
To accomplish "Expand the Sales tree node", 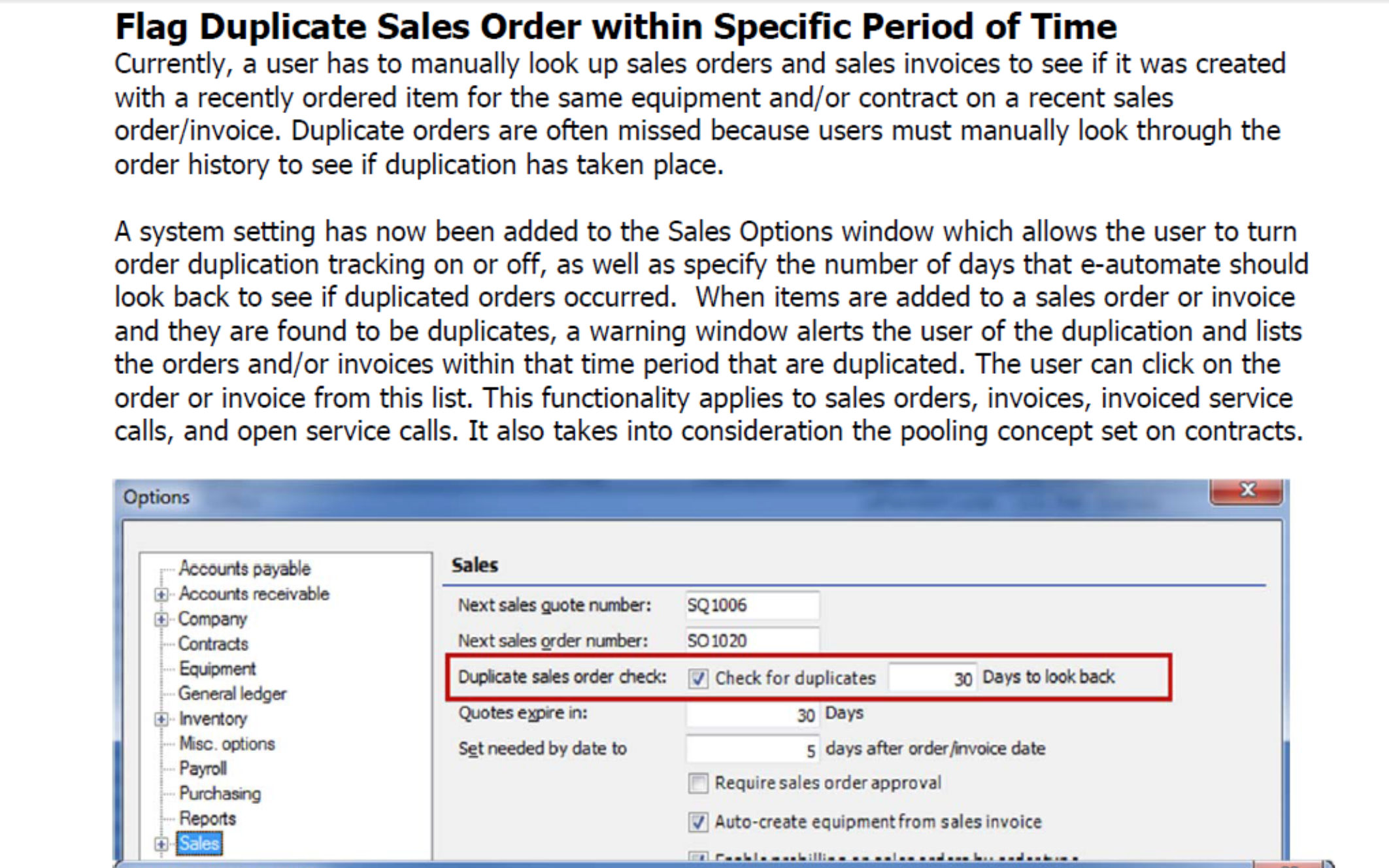I will [x=161, y=844].
